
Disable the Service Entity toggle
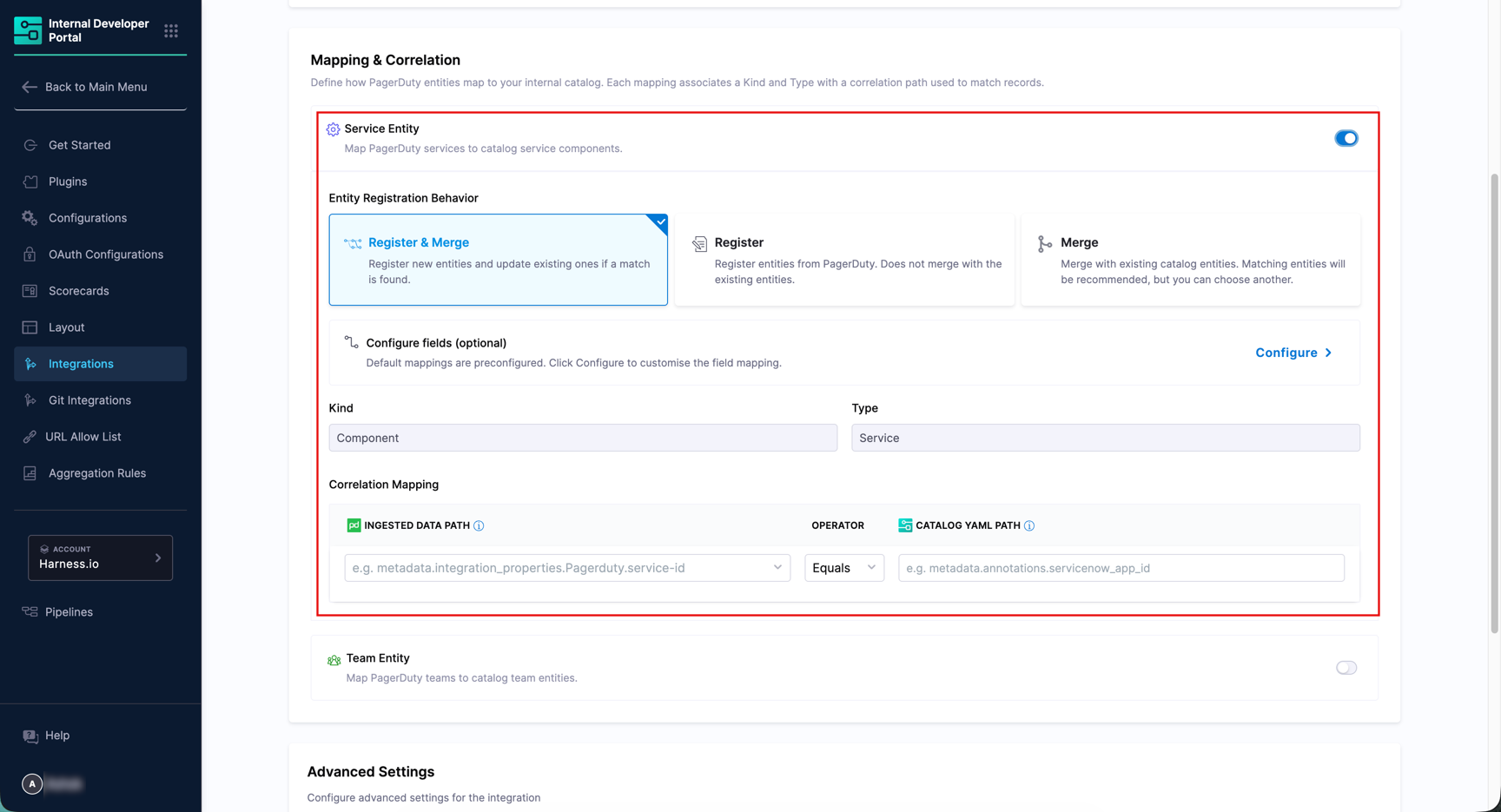tap(1346, 138)
